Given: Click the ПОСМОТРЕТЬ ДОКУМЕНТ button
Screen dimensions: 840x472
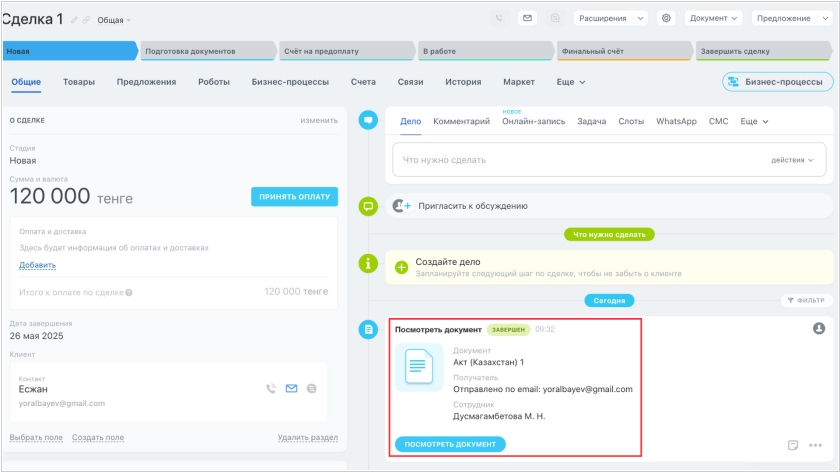Looking at the screenshot, I should [x=450, y=444].
